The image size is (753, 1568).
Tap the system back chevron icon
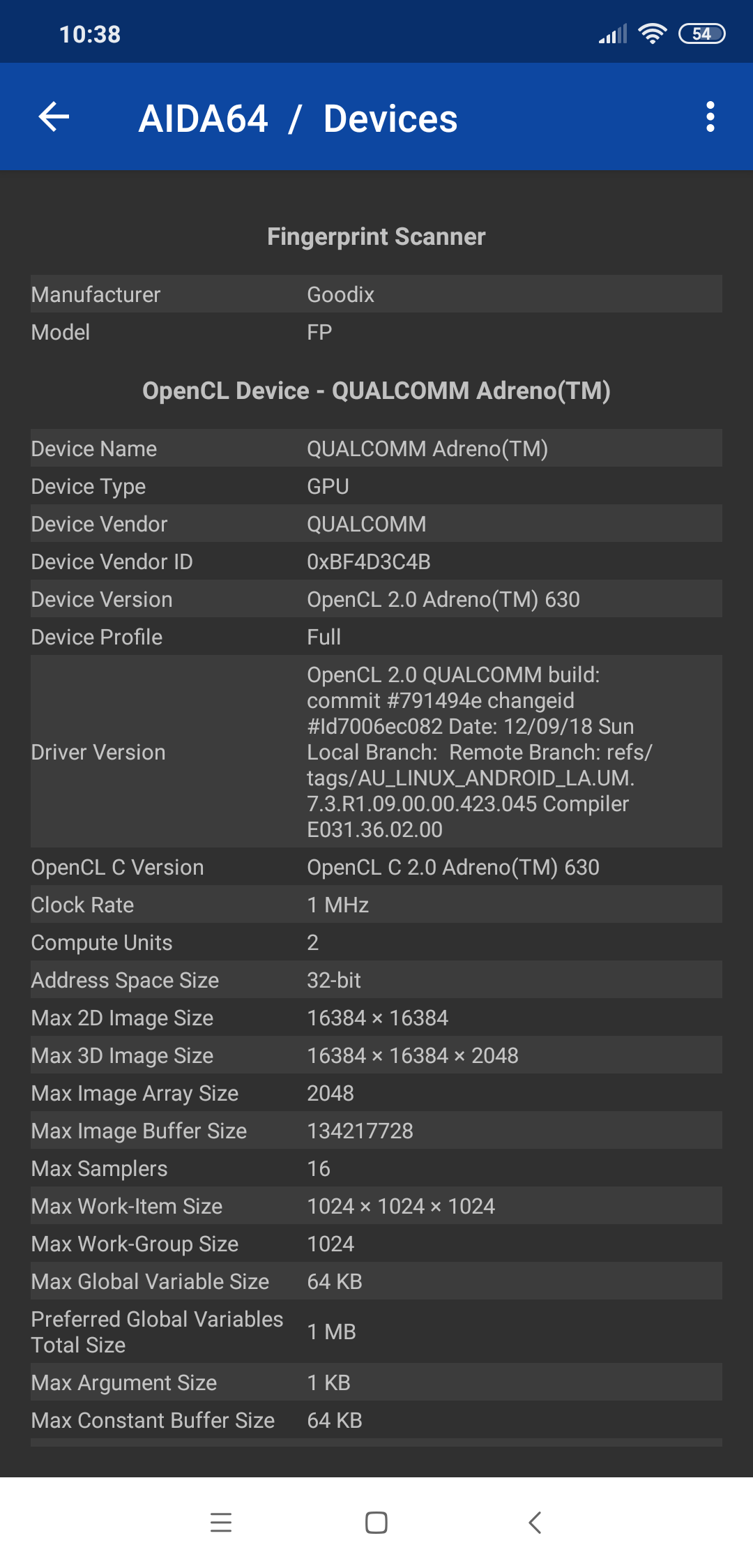click(535, 1522)
